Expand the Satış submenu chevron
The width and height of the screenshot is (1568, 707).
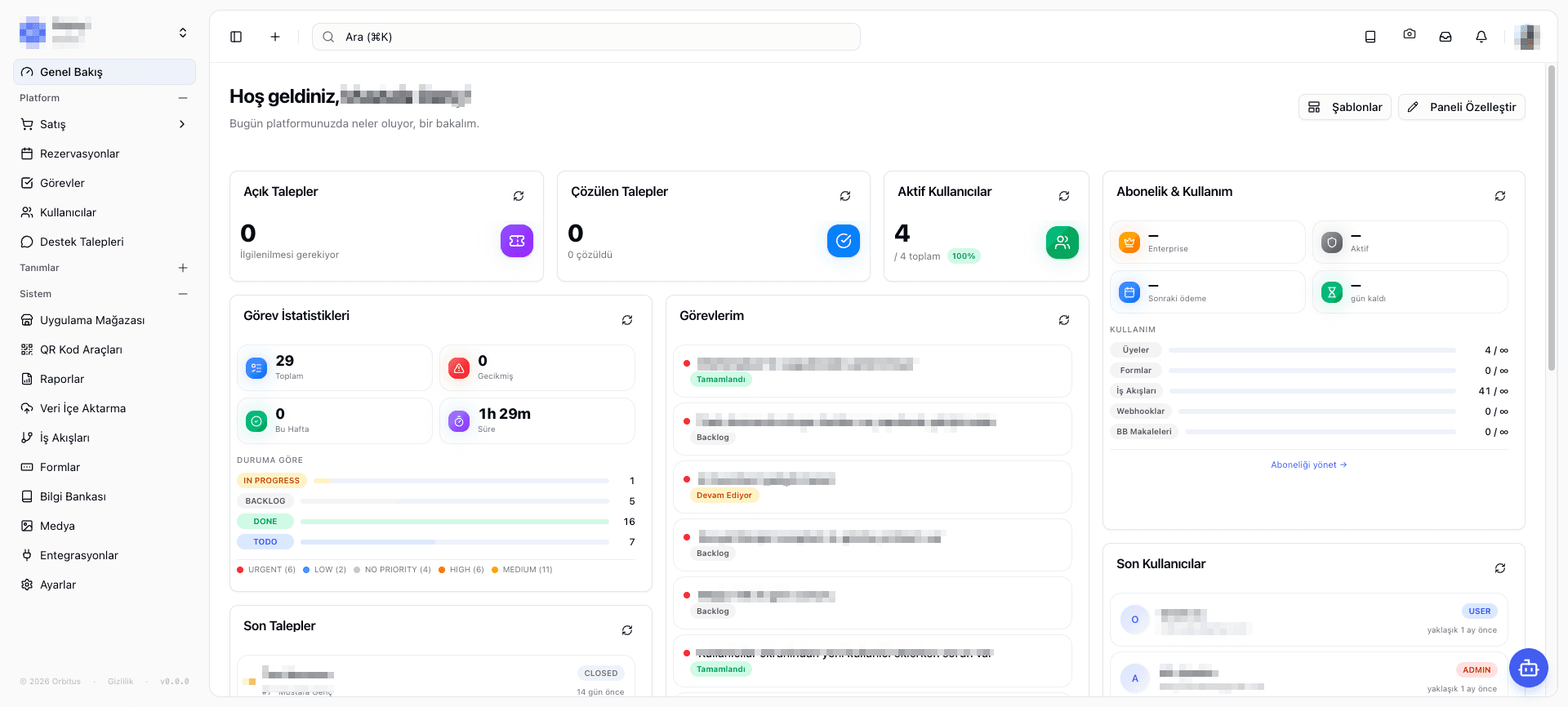click(x=182, y=124)
